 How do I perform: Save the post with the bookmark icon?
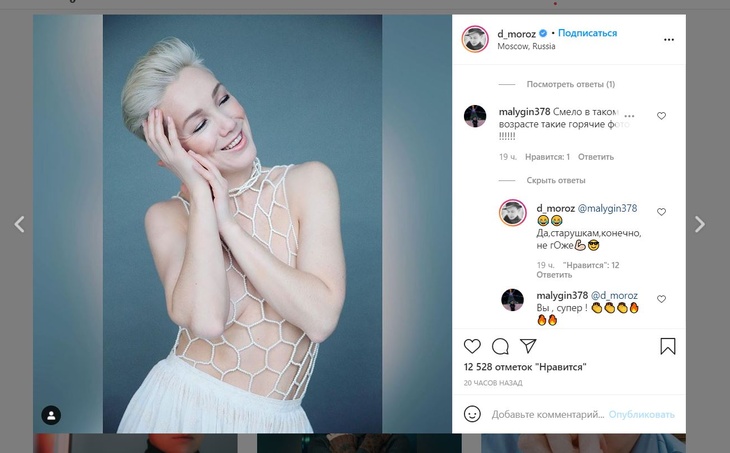pyautogui.click(x=667, y=346)
